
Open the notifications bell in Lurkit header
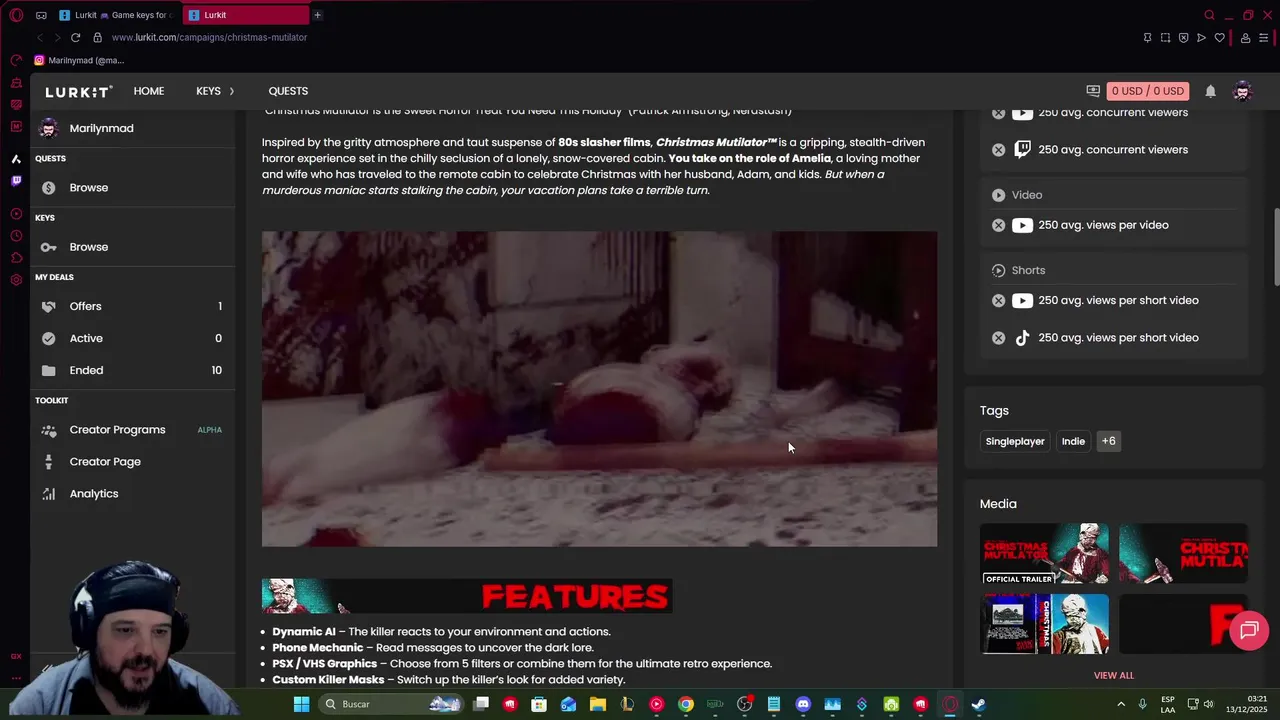[1210, 91]
